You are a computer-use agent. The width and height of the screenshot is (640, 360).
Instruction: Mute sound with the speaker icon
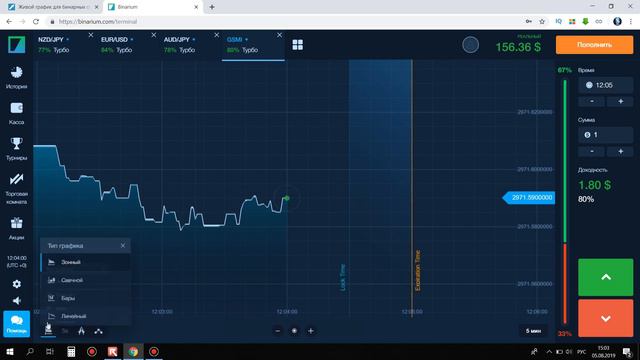point(16,301)
